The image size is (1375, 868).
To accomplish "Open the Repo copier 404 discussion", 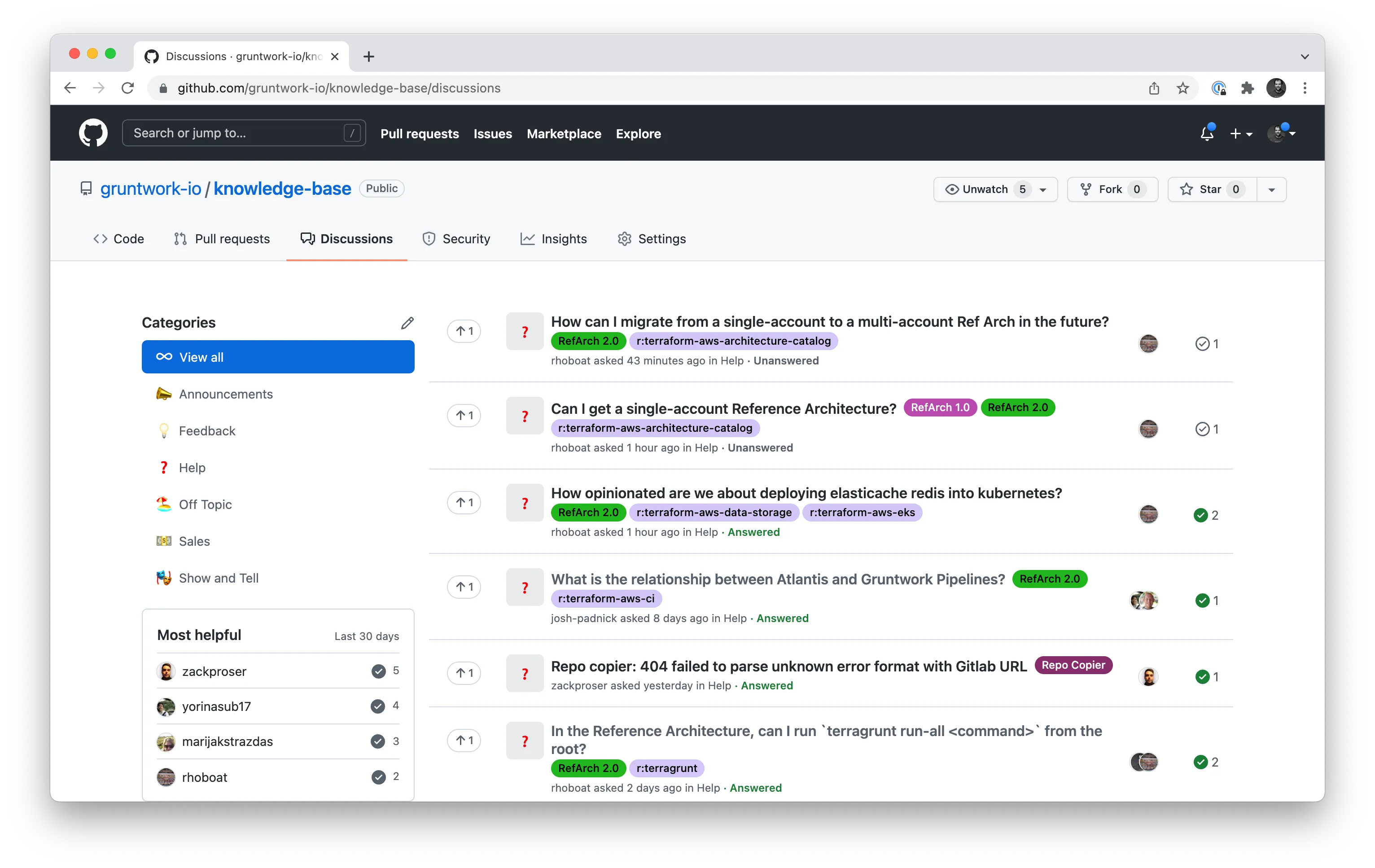I will [x=788, y=666].
